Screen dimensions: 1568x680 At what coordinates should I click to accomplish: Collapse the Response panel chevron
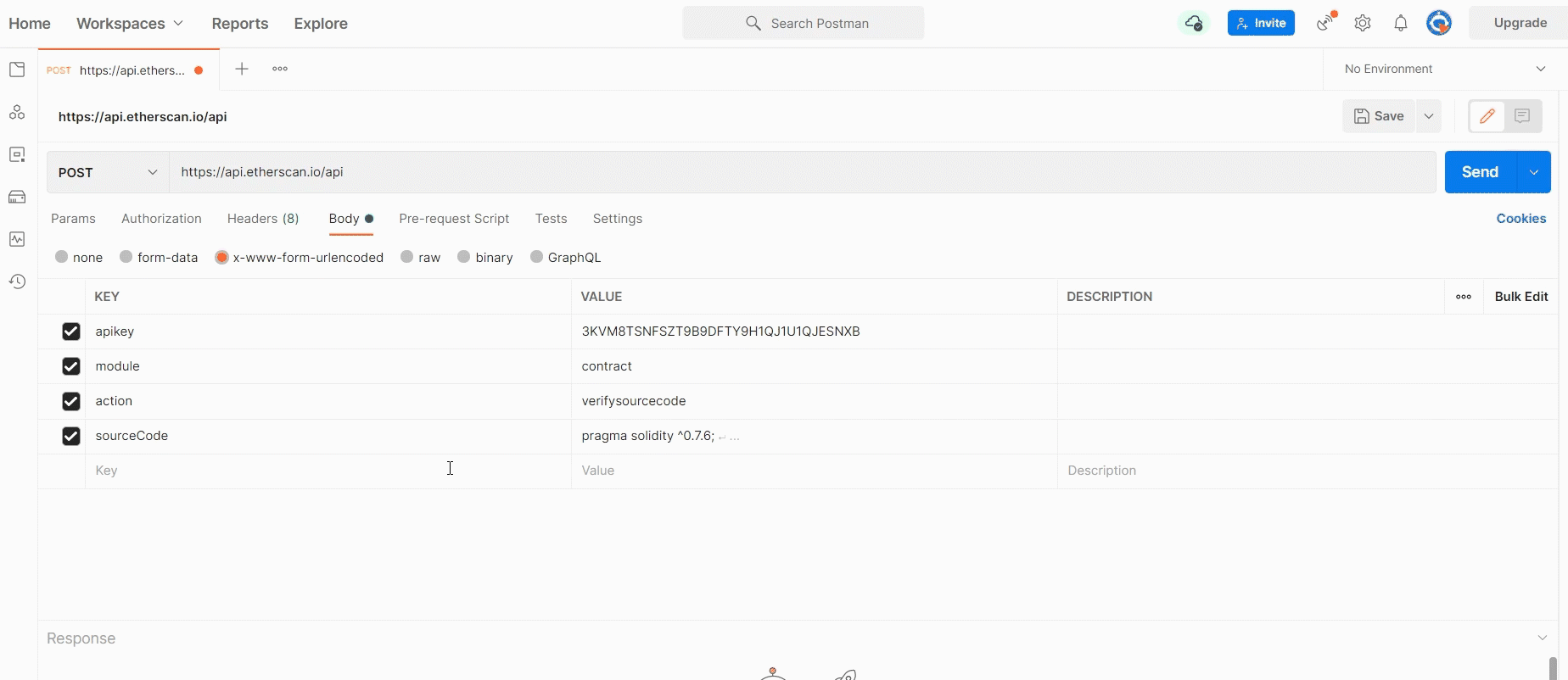pyautogui.click(x=1542, y=638)
